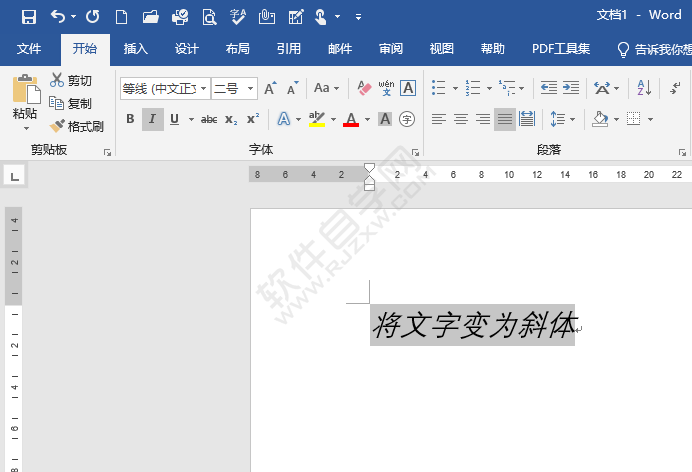Screen dimensions: 692x472
Task: Toggle Underline formatting
Action: (174, 119)
